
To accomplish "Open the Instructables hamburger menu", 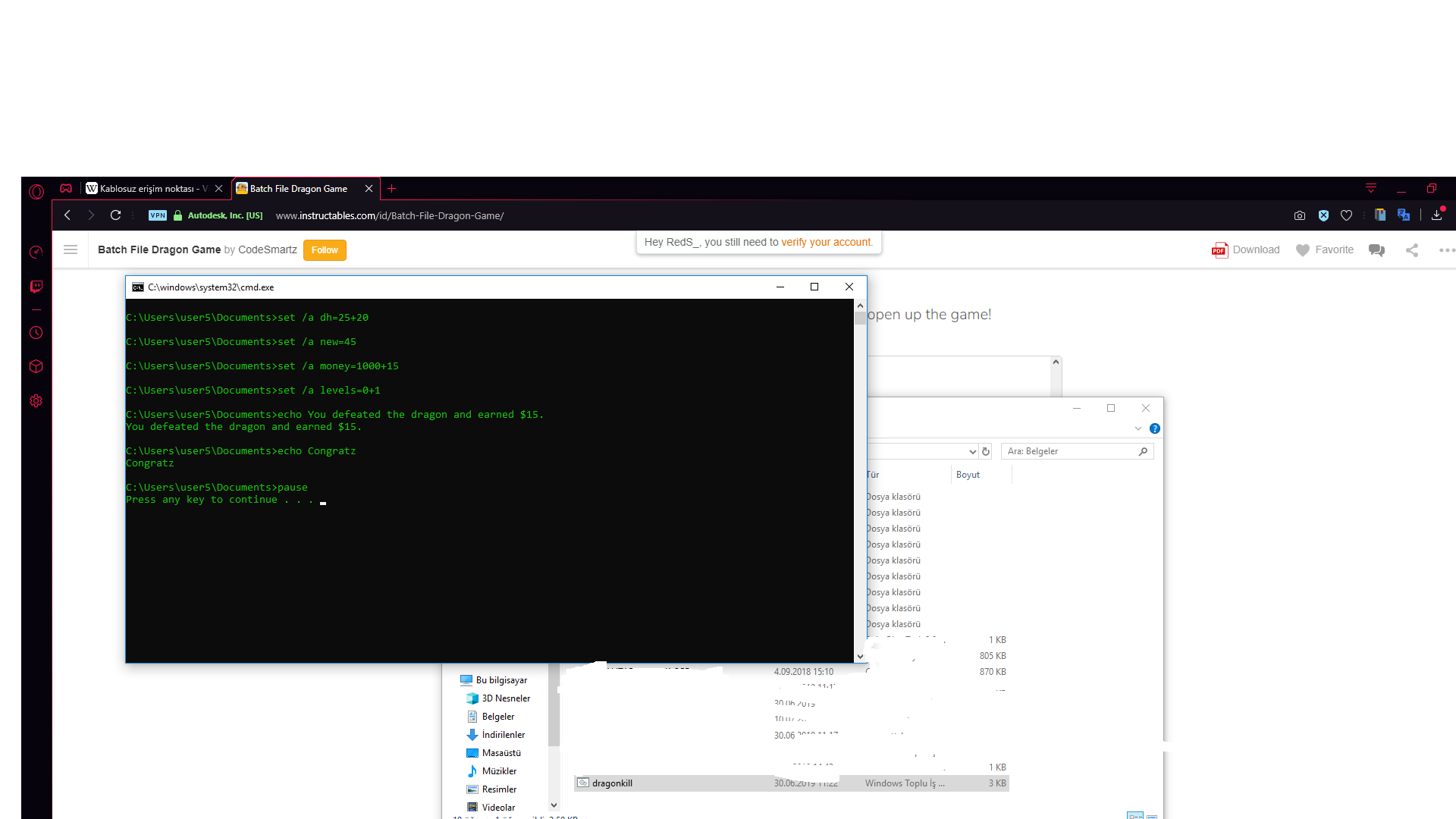I will [71, 249].
